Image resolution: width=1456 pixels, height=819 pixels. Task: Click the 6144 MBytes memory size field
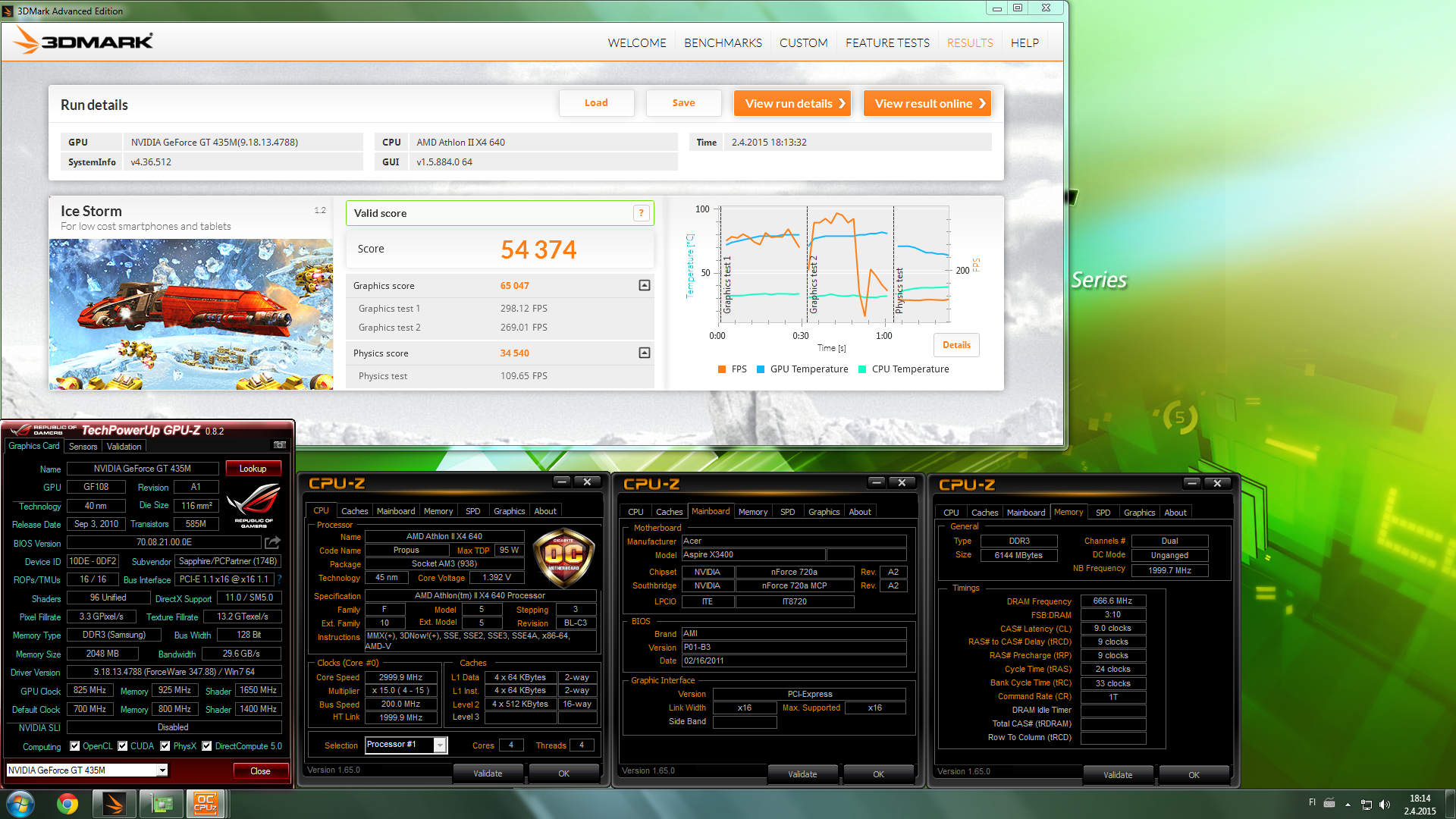pyautogui.click(x=1018, y=555)
